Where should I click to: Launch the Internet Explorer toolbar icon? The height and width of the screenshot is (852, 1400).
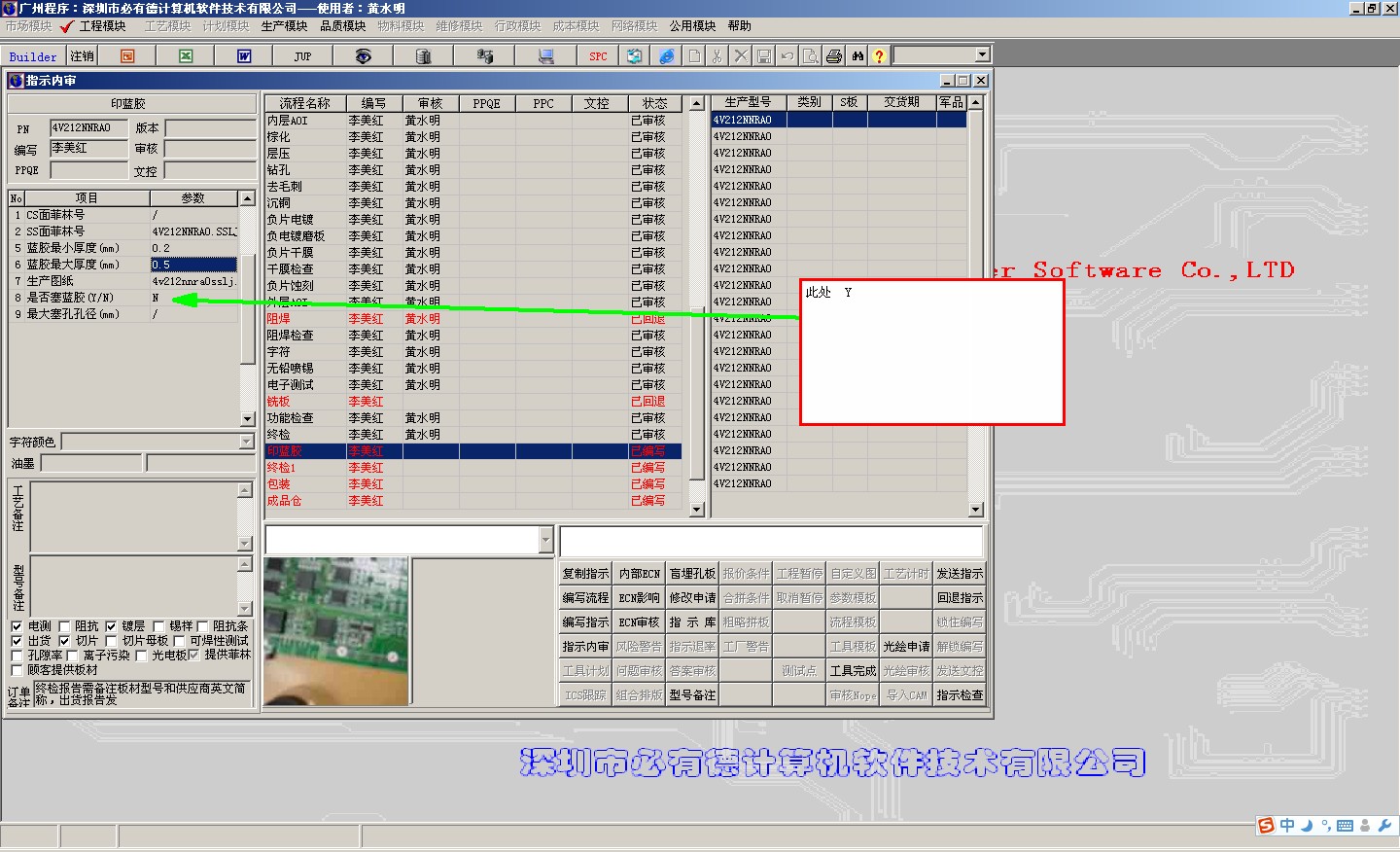[666, 56]
